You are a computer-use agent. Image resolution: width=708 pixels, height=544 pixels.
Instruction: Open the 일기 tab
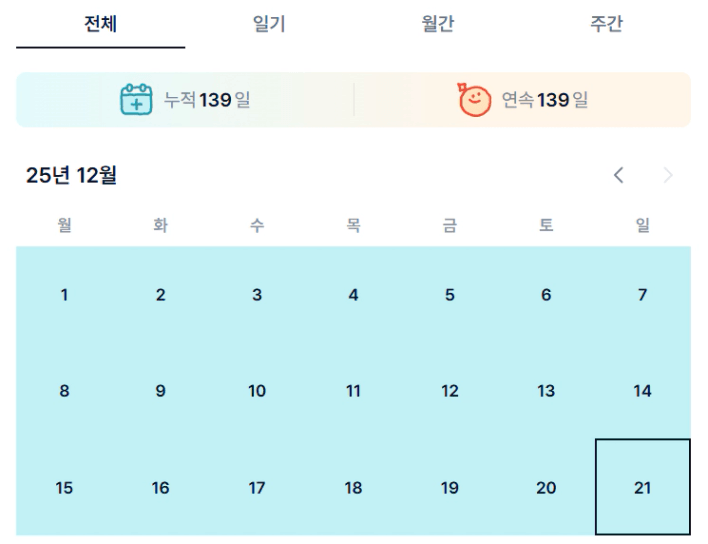[269, 24]
